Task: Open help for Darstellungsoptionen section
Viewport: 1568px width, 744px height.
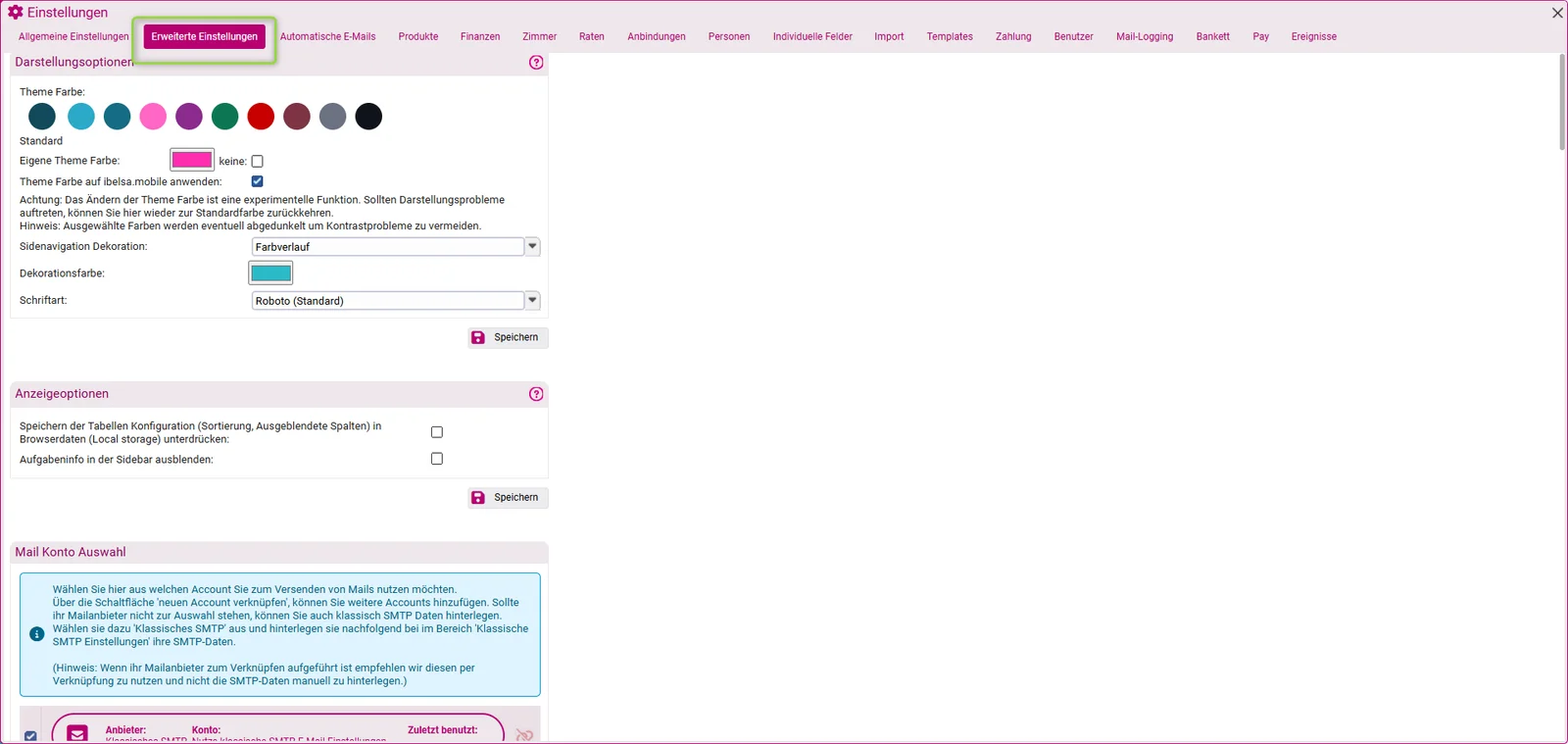Action: (536, 62)
